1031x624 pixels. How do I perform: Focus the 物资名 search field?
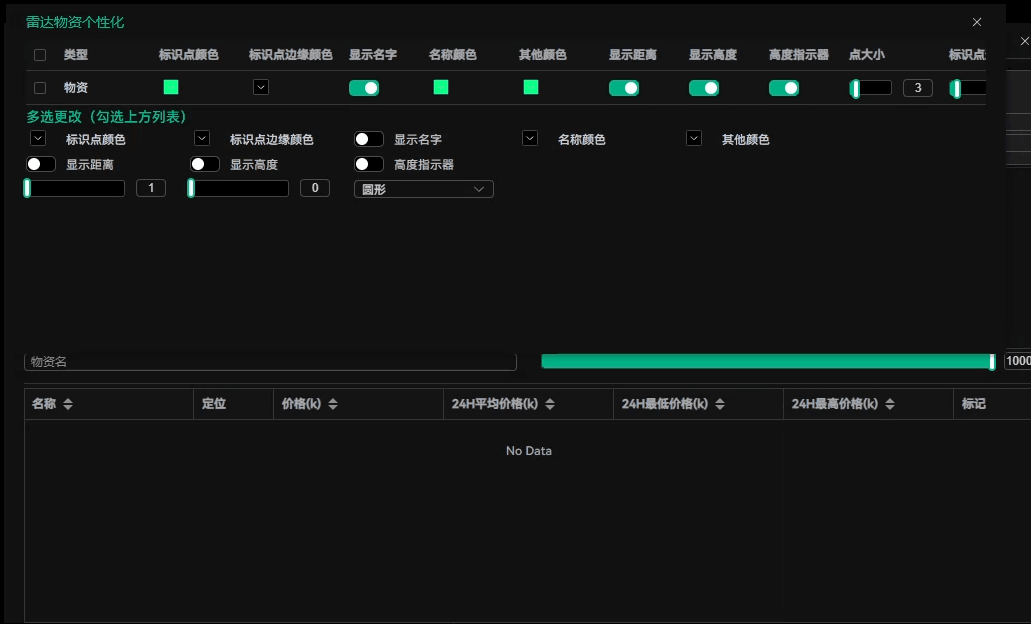270,362
